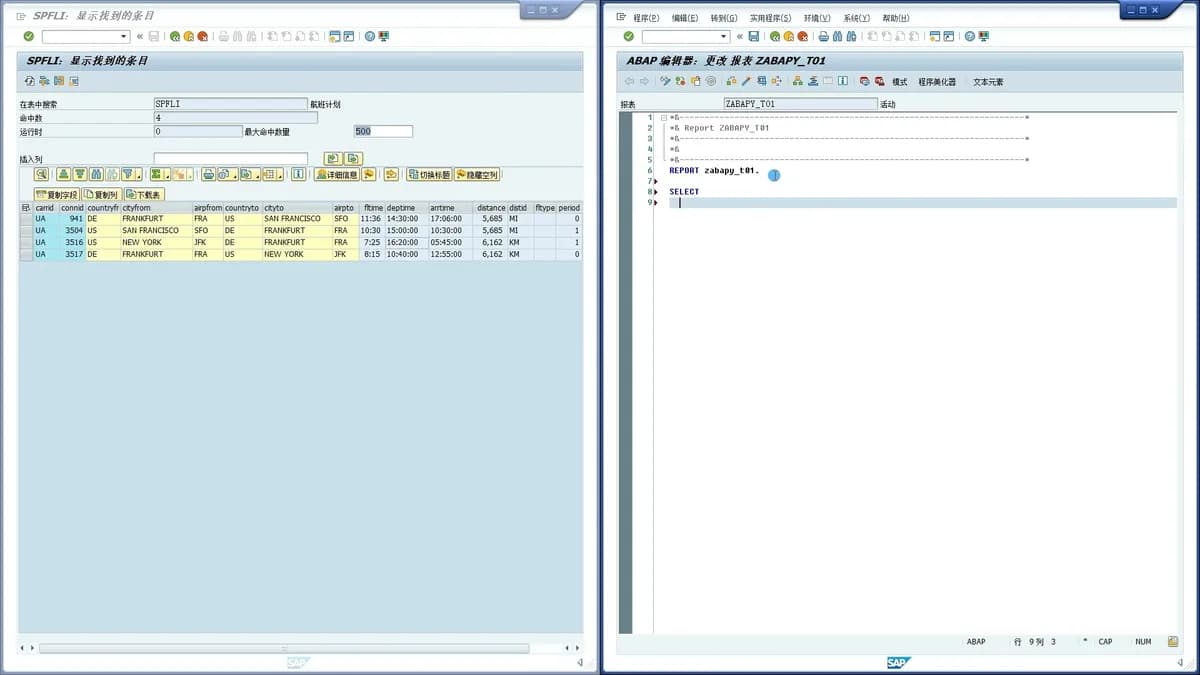Sort ascending in ALV toolbar

tap(62, 174)
